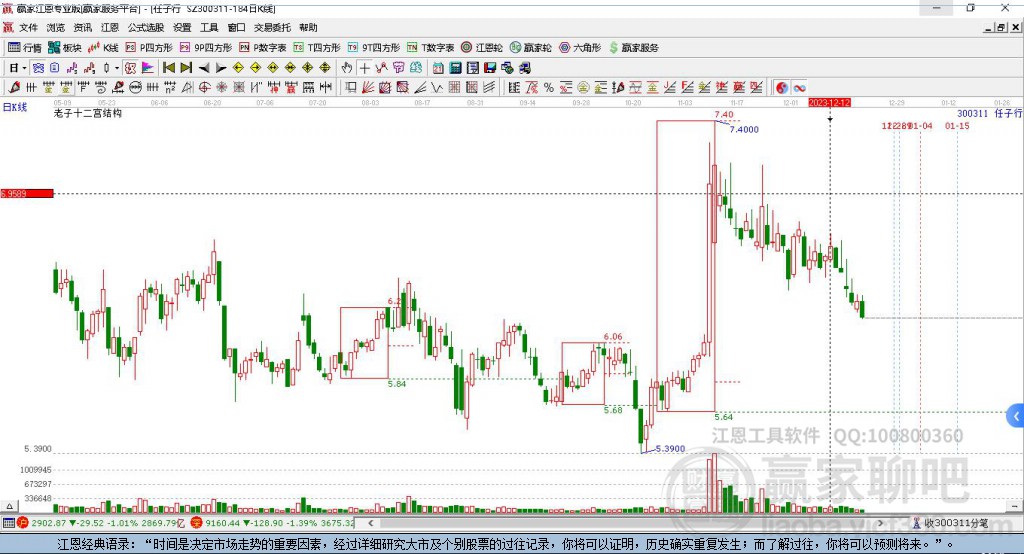Open the calendar icon in toolbar

click(x=438, y=68)
